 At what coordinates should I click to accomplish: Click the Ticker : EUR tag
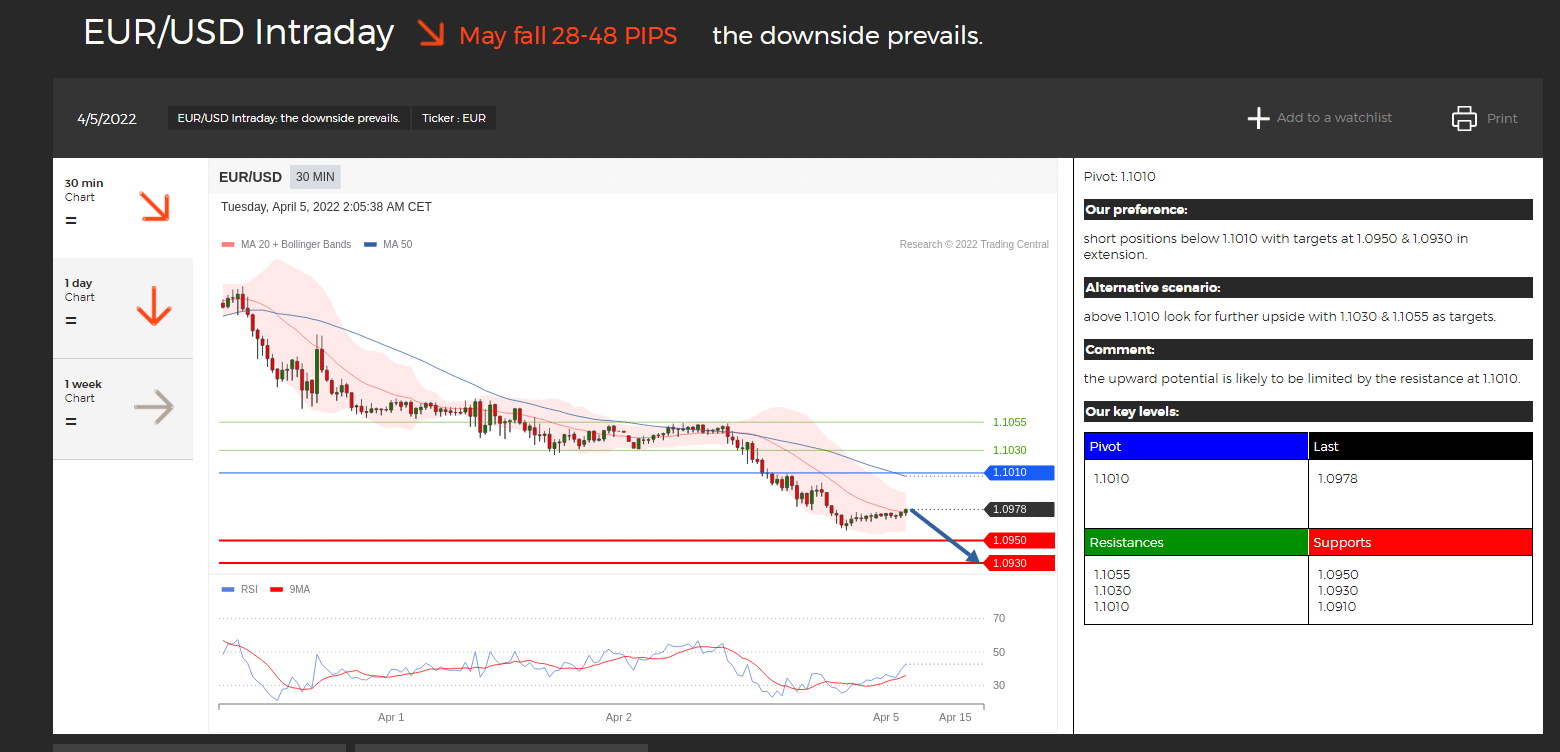coord(454,118)
